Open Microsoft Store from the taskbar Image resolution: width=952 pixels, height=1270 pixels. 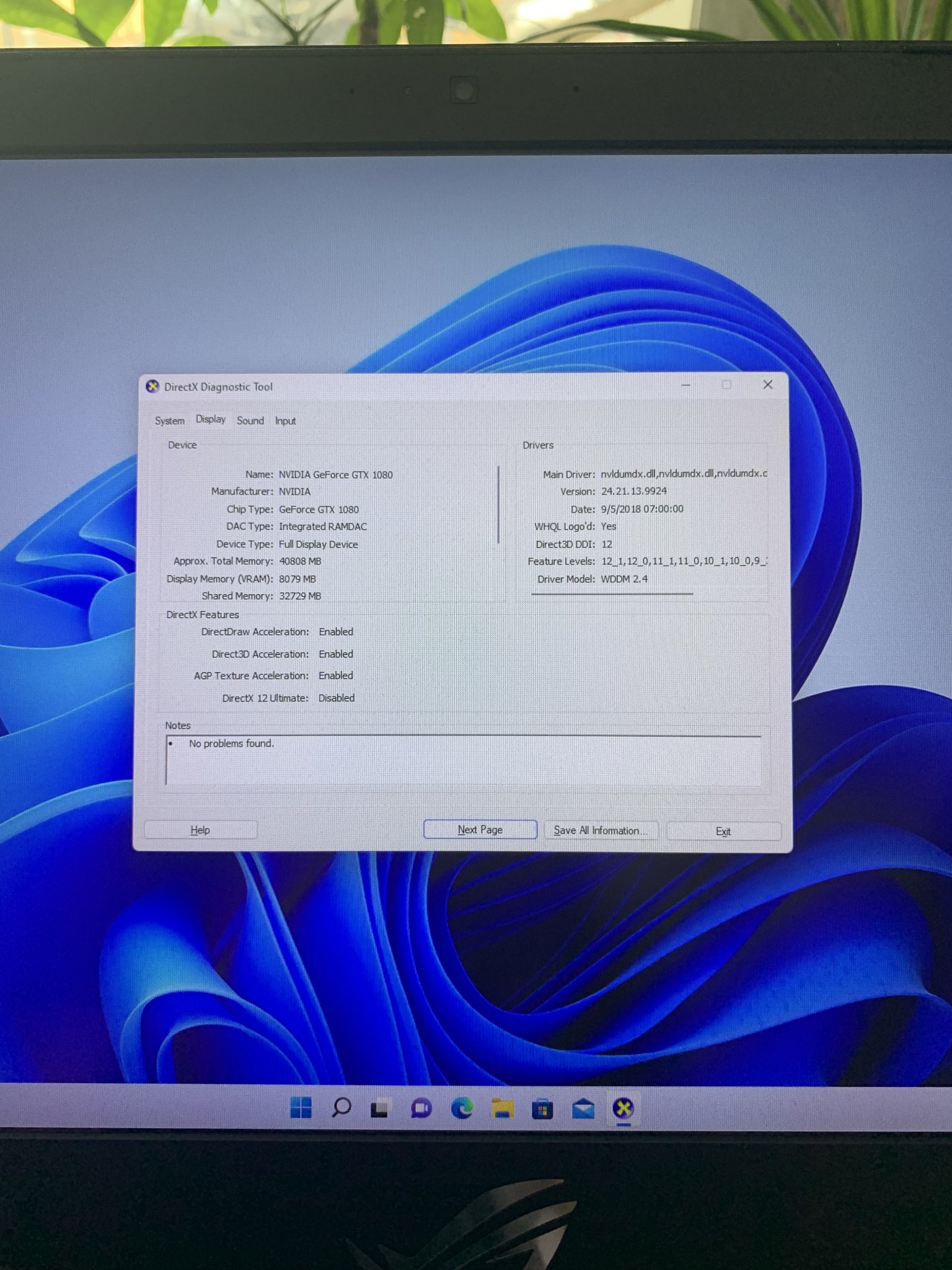[x=542, y=1109]
